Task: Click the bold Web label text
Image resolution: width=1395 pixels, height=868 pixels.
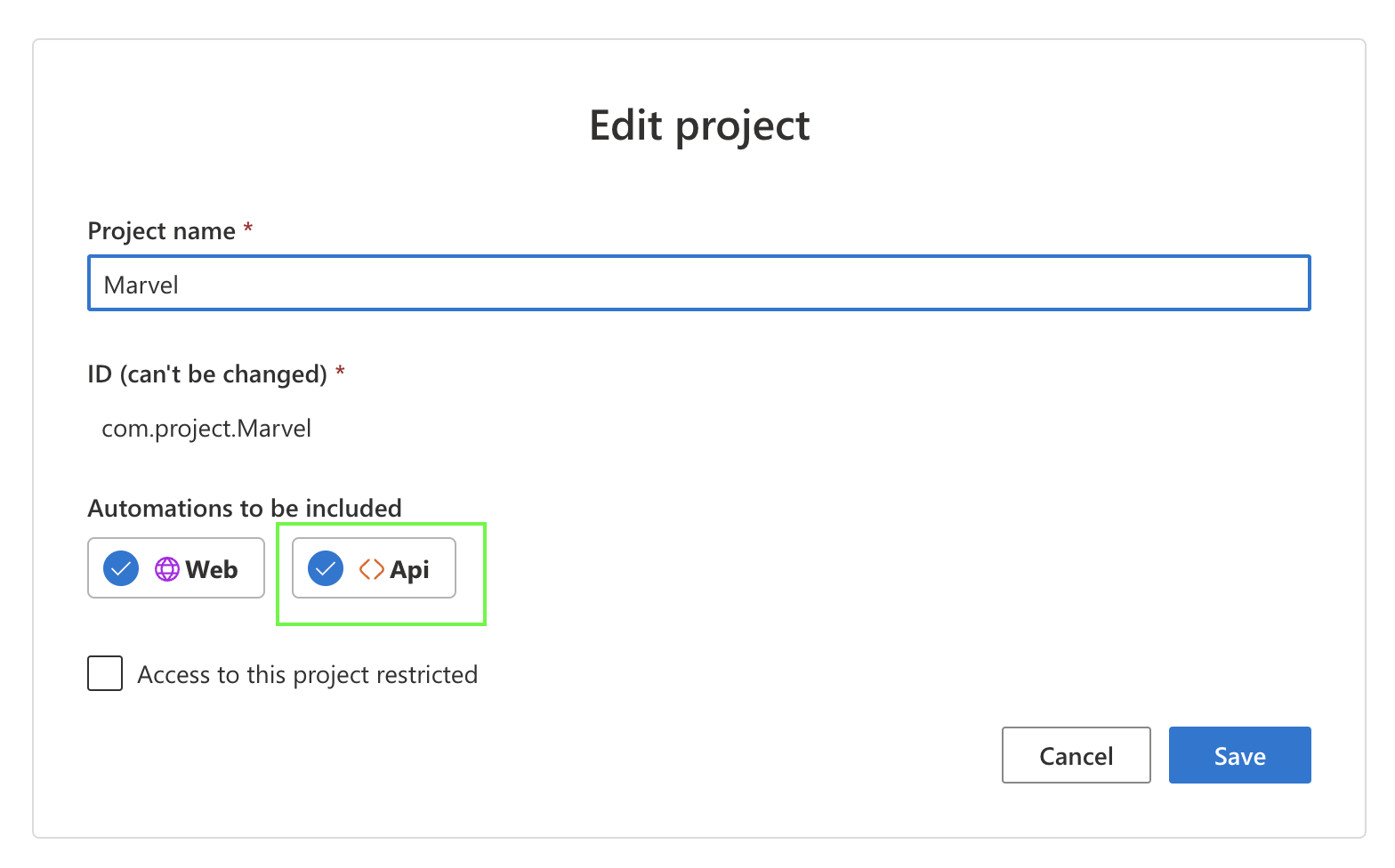Action: click(212, 569)
